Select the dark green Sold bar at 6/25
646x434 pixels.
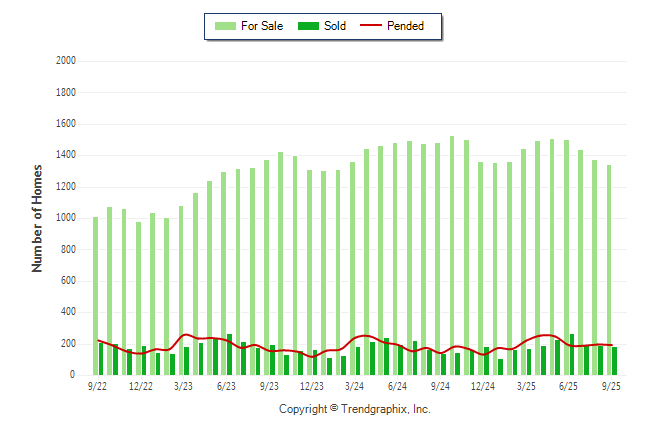coord(572,355)
